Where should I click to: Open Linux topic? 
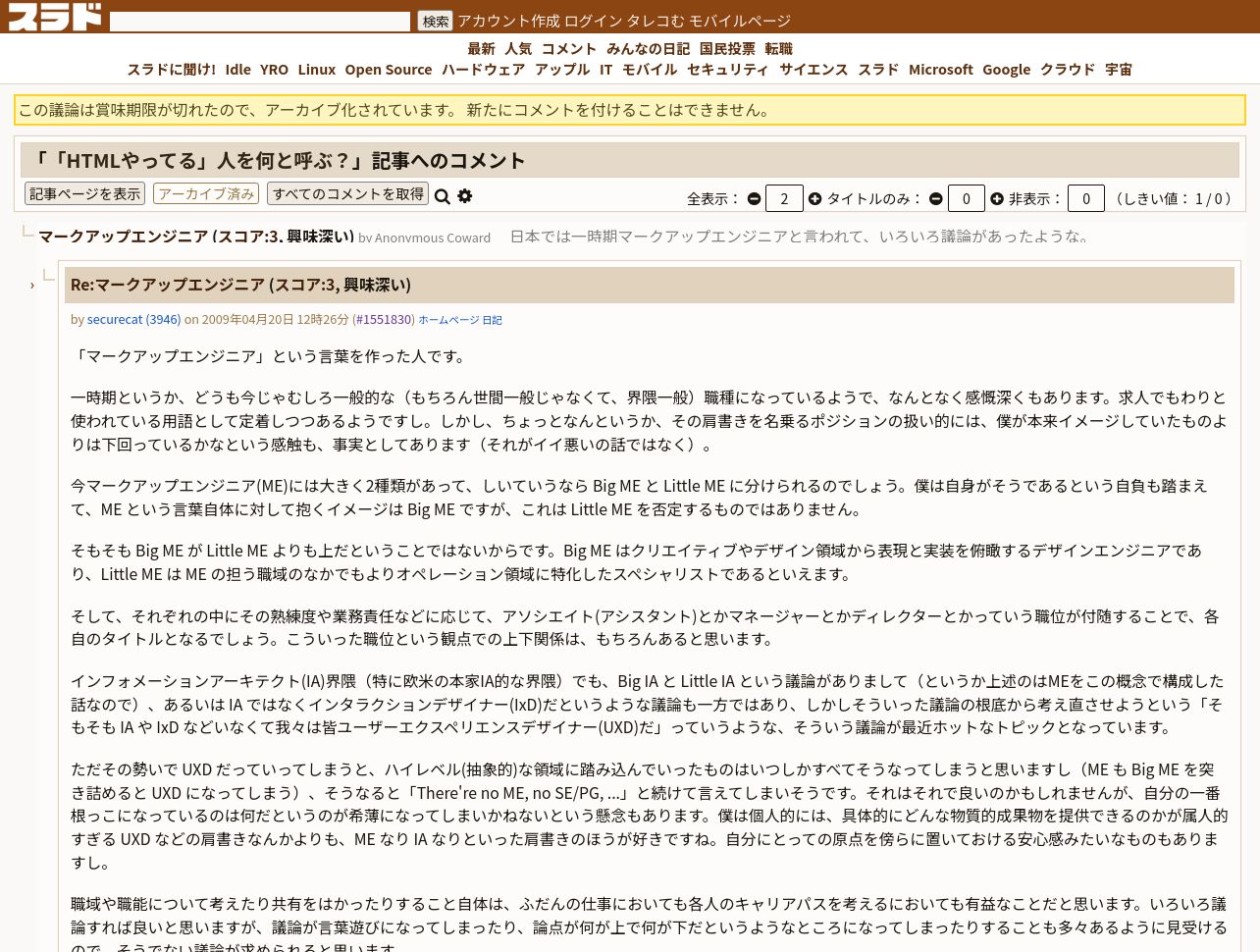tap(316, 69)
